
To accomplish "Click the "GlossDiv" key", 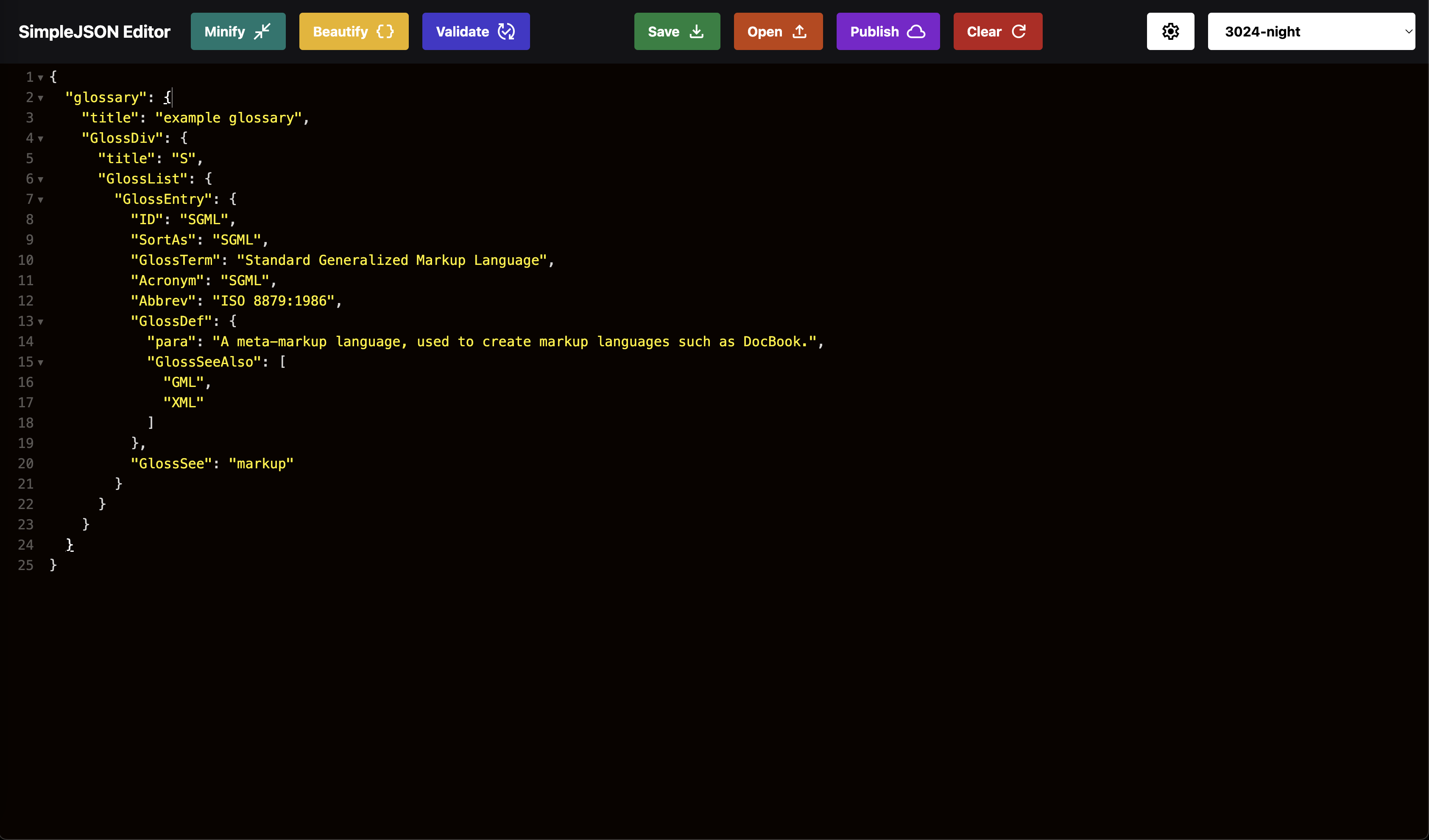I will 123,138.
